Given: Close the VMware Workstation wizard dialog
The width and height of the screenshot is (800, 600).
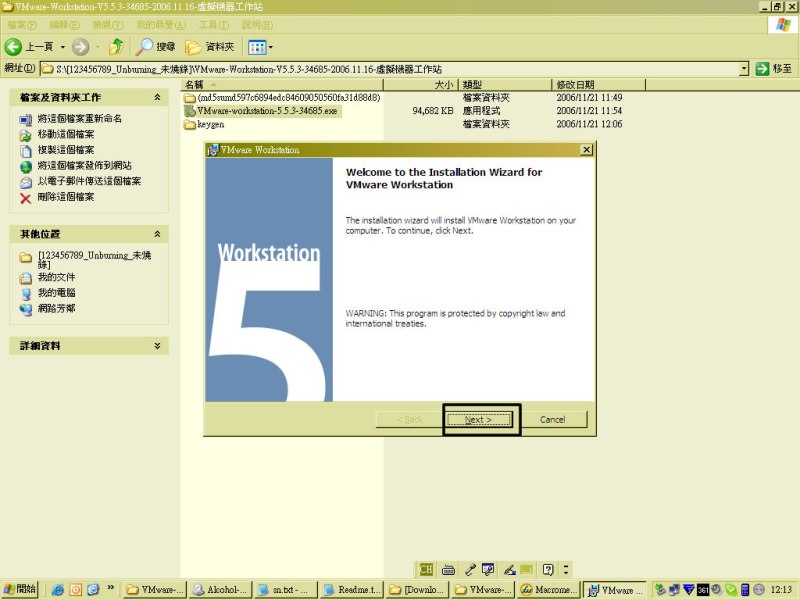Looking at the screenshot, I should click(586, 149).
